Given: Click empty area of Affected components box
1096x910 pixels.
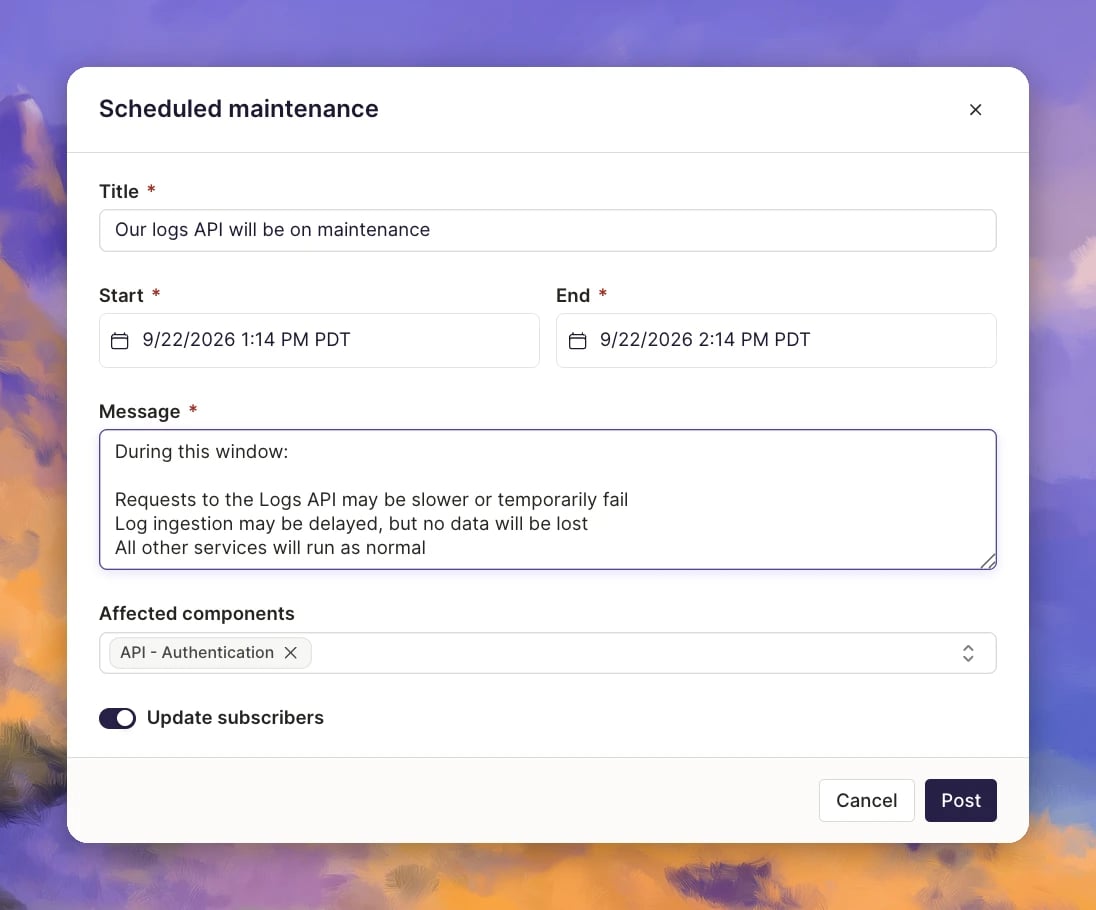Looking at the screenshot, I should coord(629,653).
